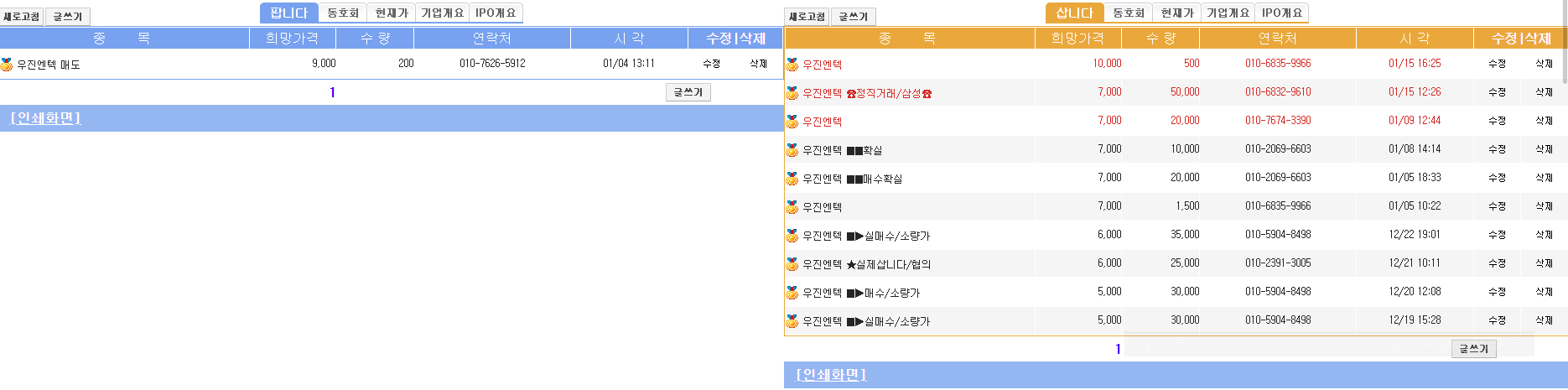Open 동호회 tab in 삽니다 panel
The width and height of the screenshot is (1568, 390).
click(x=1129, y=13)
